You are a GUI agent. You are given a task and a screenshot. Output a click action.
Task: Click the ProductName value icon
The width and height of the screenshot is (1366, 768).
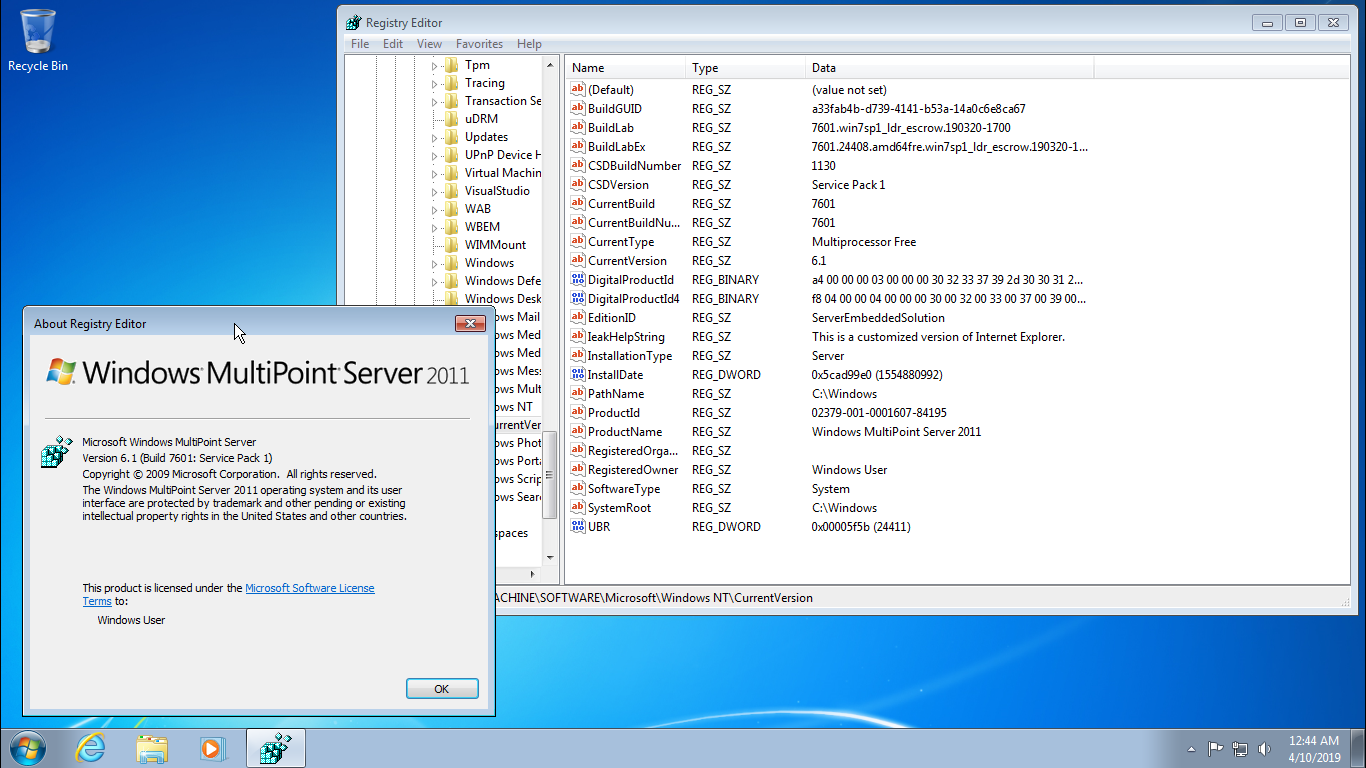[577, 431]
